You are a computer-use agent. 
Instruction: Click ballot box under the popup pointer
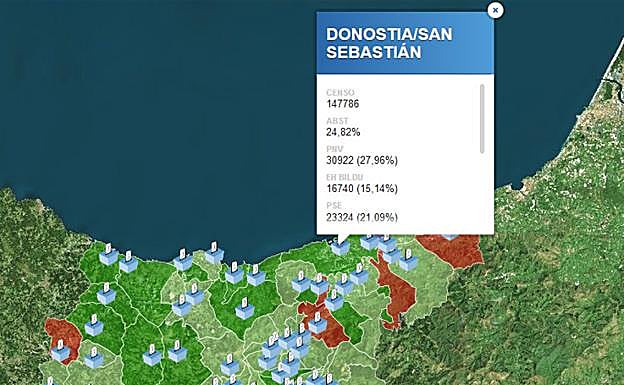(340, 247)
